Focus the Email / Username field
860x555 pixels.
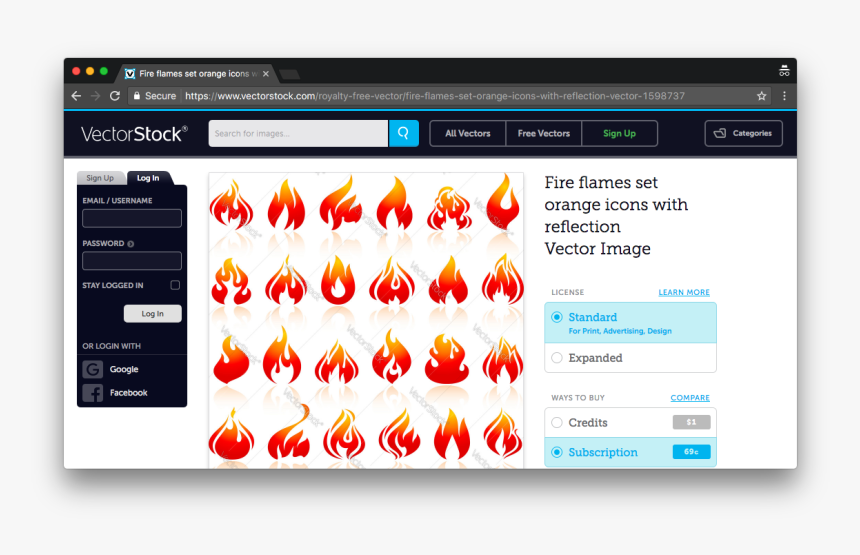coord(132,218)
